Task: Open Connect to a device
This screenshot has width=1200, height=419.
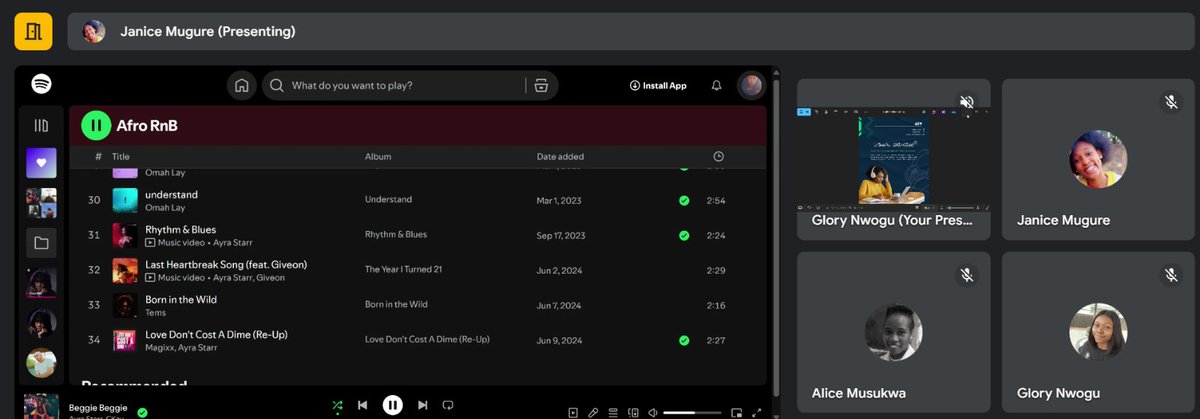Action: point(633,412)
